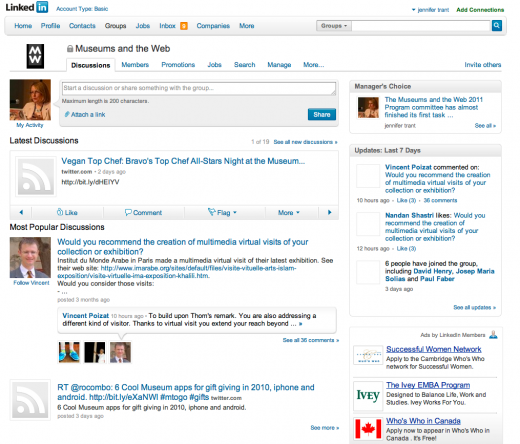Click David Henry's name in updates
The width and height of the screenshot is (520, 444).
(x=433, y=271)
